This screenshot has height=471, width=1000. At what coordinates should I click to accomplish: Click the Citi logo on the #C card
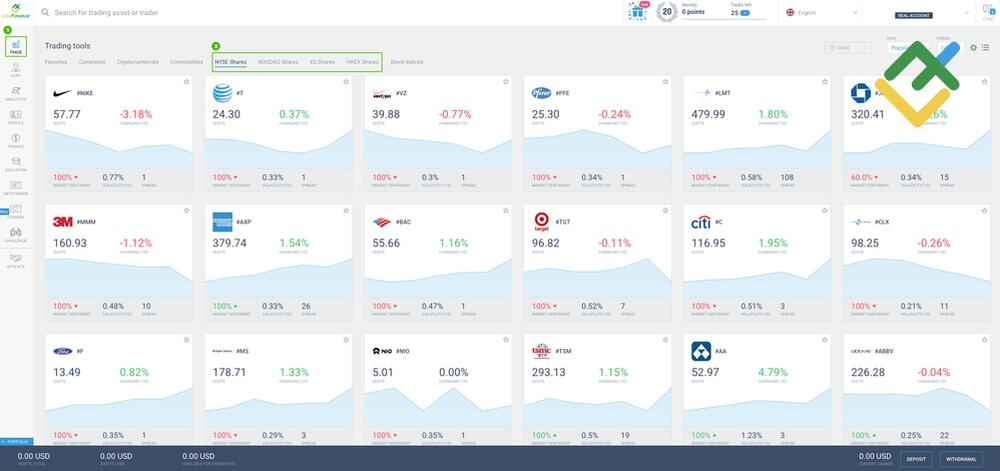[701, 222]
